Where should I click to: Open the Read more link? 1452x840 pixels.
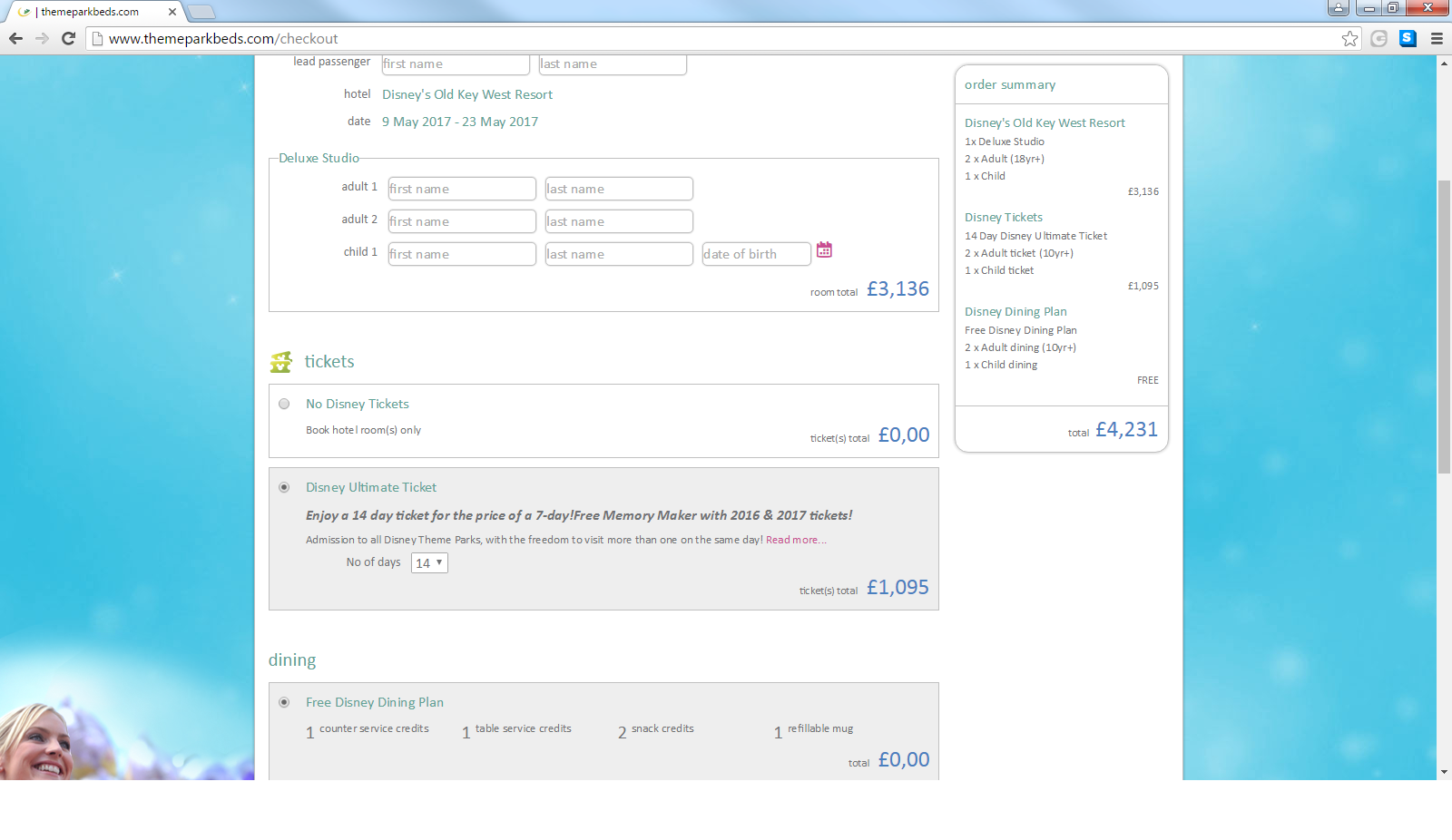tap(796, 540)
